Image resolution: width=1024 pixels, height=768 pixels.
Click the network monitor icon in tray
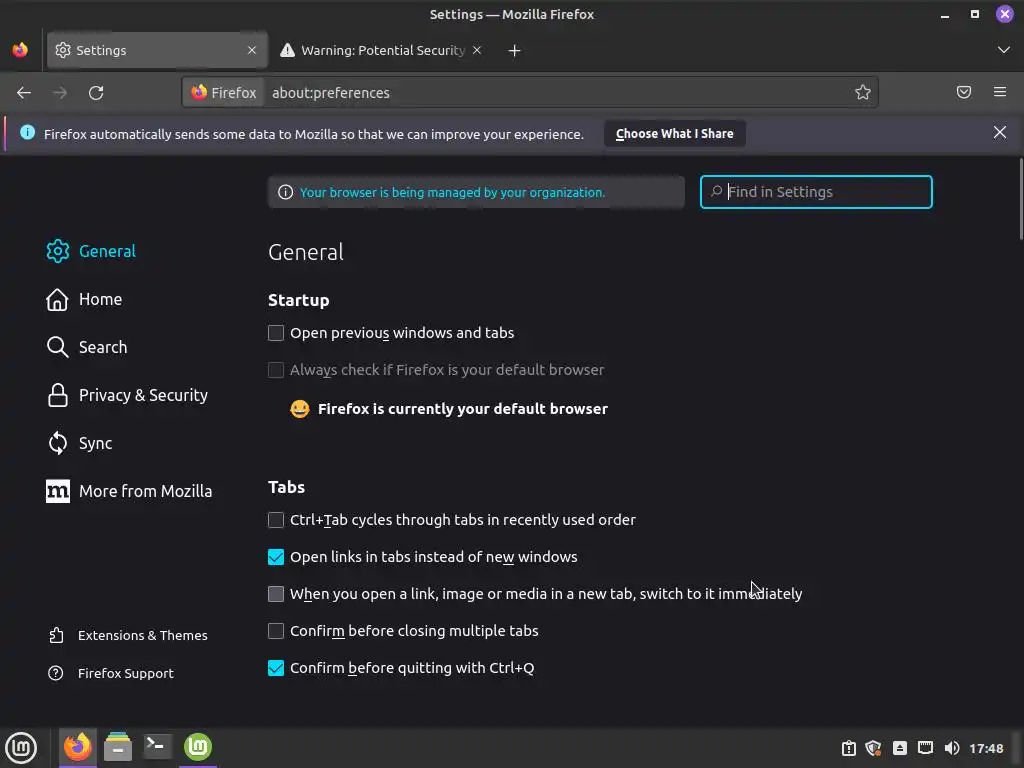click(x=925, y=748)
